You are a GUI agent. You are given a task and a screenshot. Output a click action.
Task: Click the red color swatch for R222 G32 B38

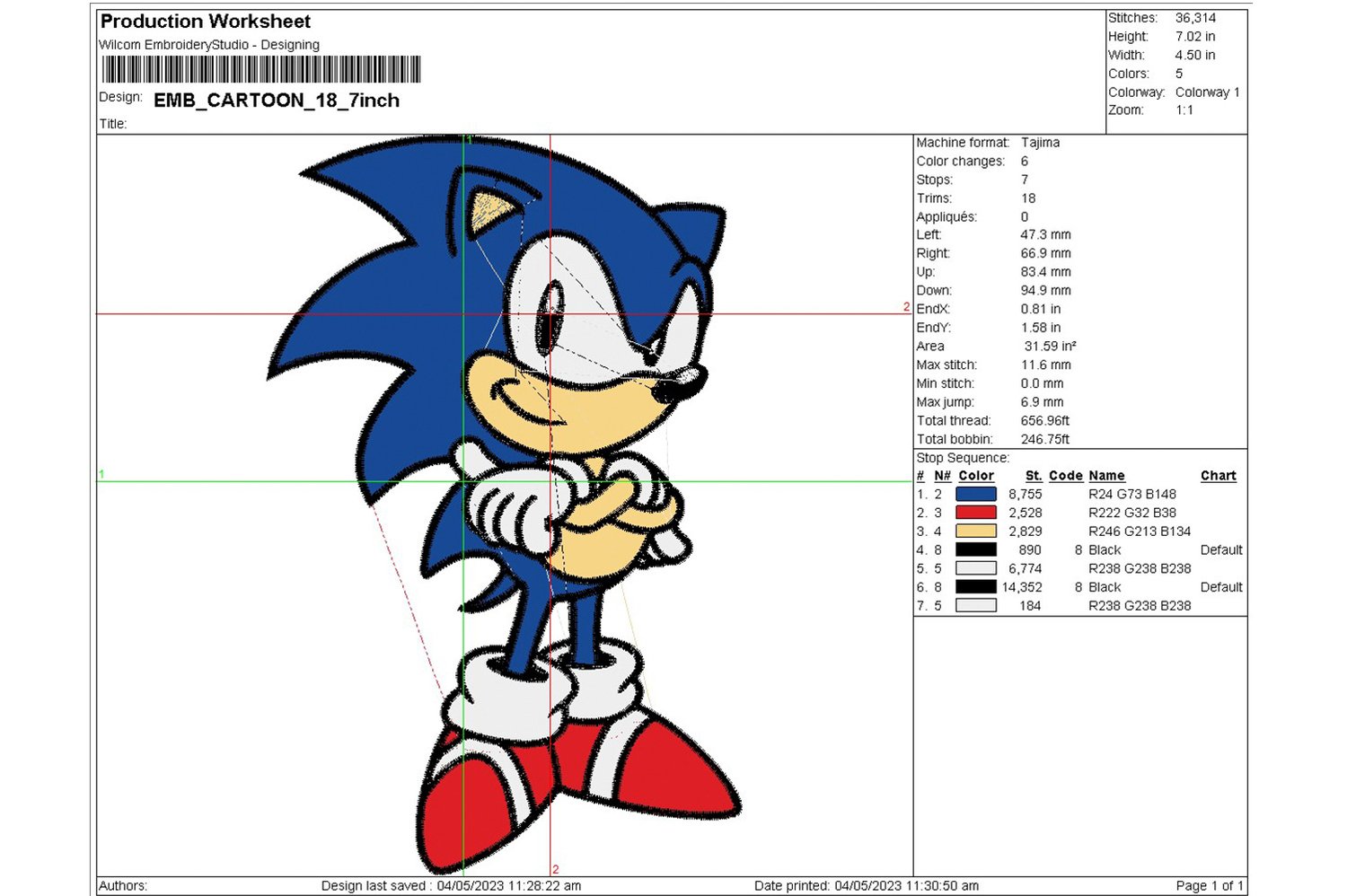[976, 513]
